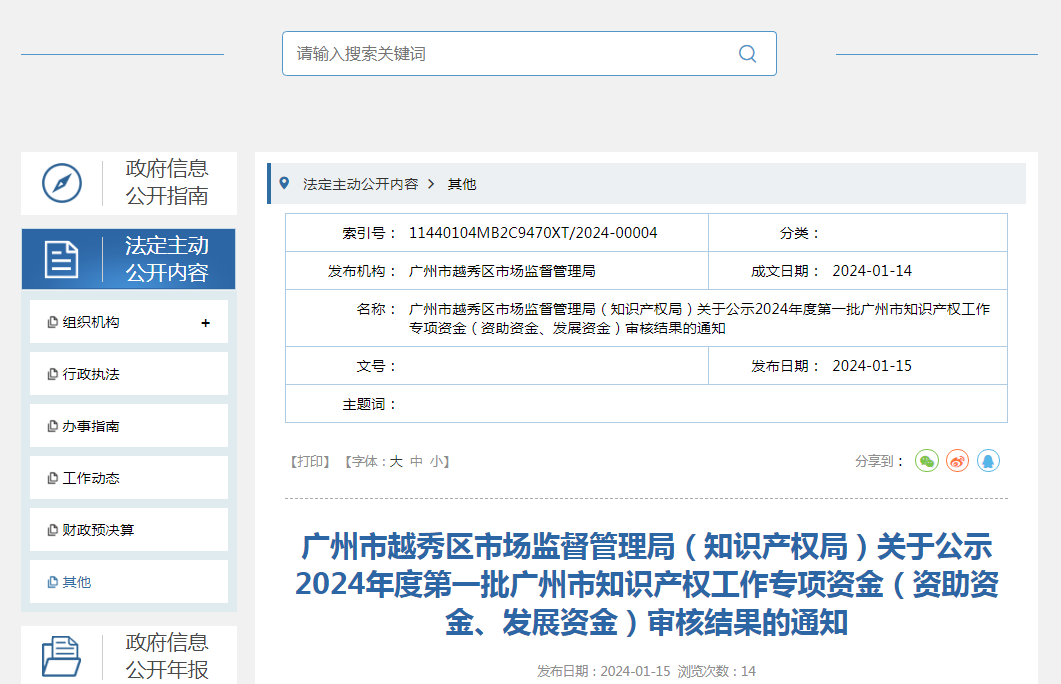This screenshot has width=1061, height=684.
Task: Click the compass icon for 政府信息公开指南
Action: tap(62, 183)
